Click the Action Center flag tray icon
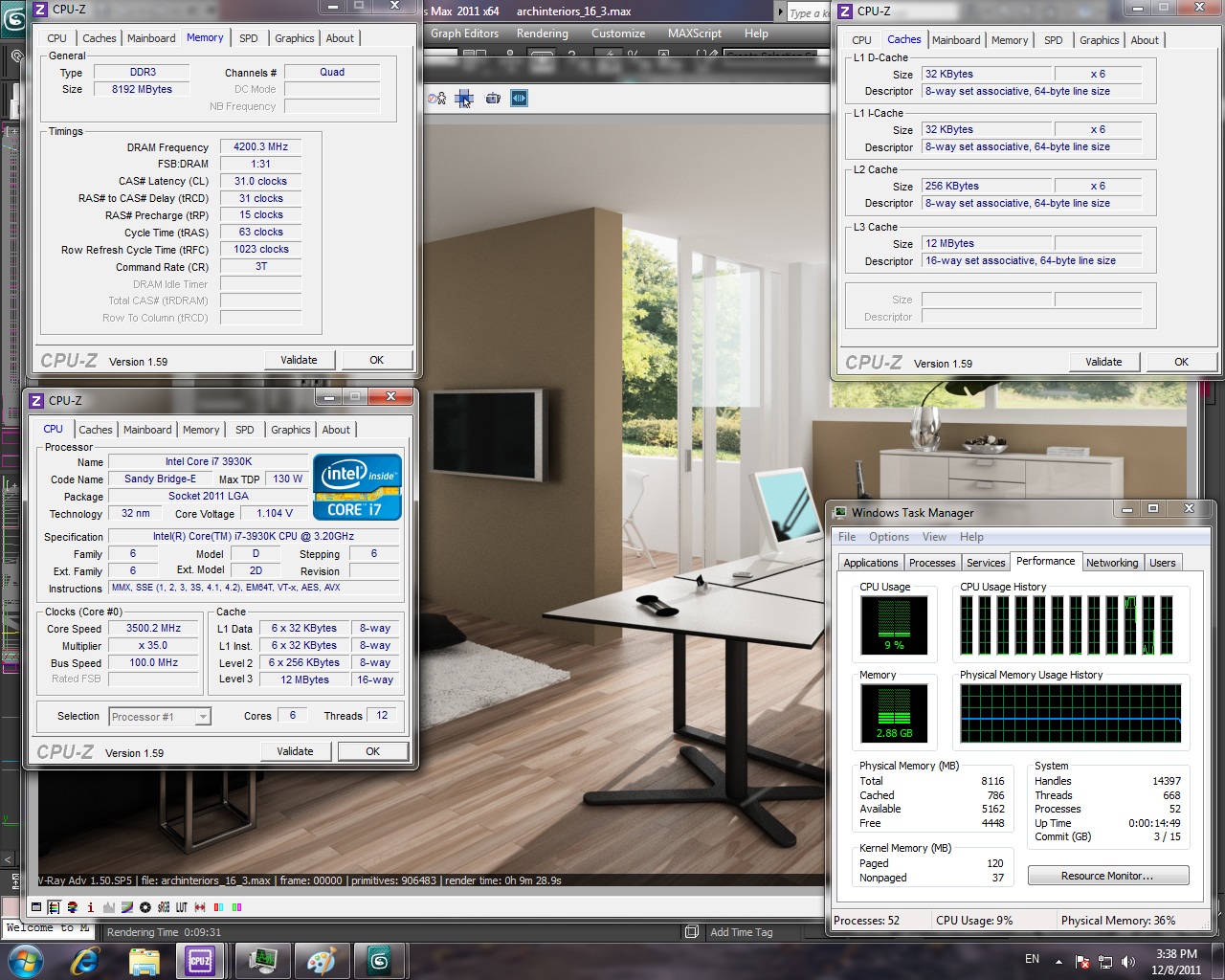 tap(1082, 962)
